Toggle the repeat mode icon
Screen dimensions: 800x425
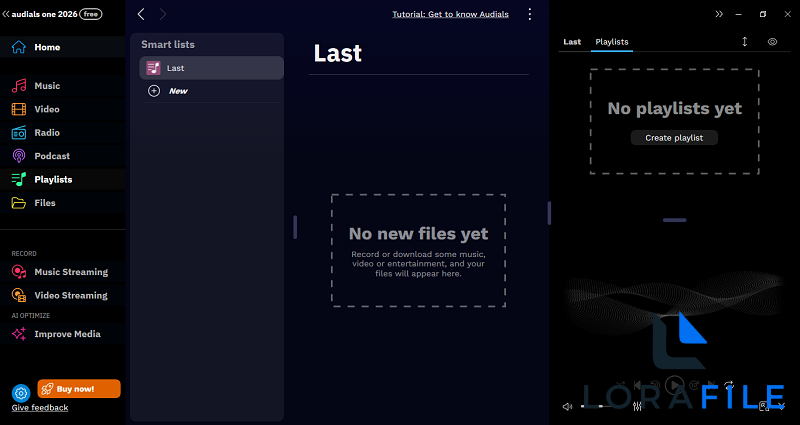(x=729, y=385)
